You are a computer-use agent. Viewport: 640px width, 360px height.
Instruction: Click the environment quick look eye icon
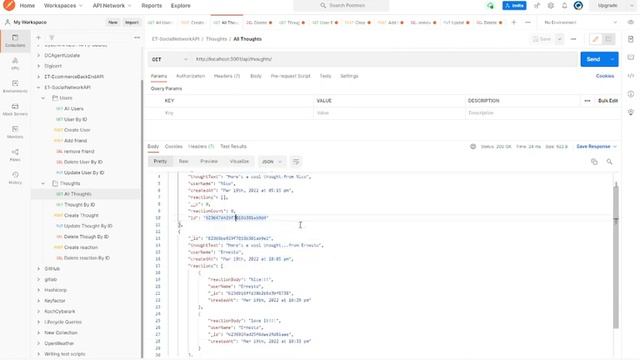(x=631, y=22)
